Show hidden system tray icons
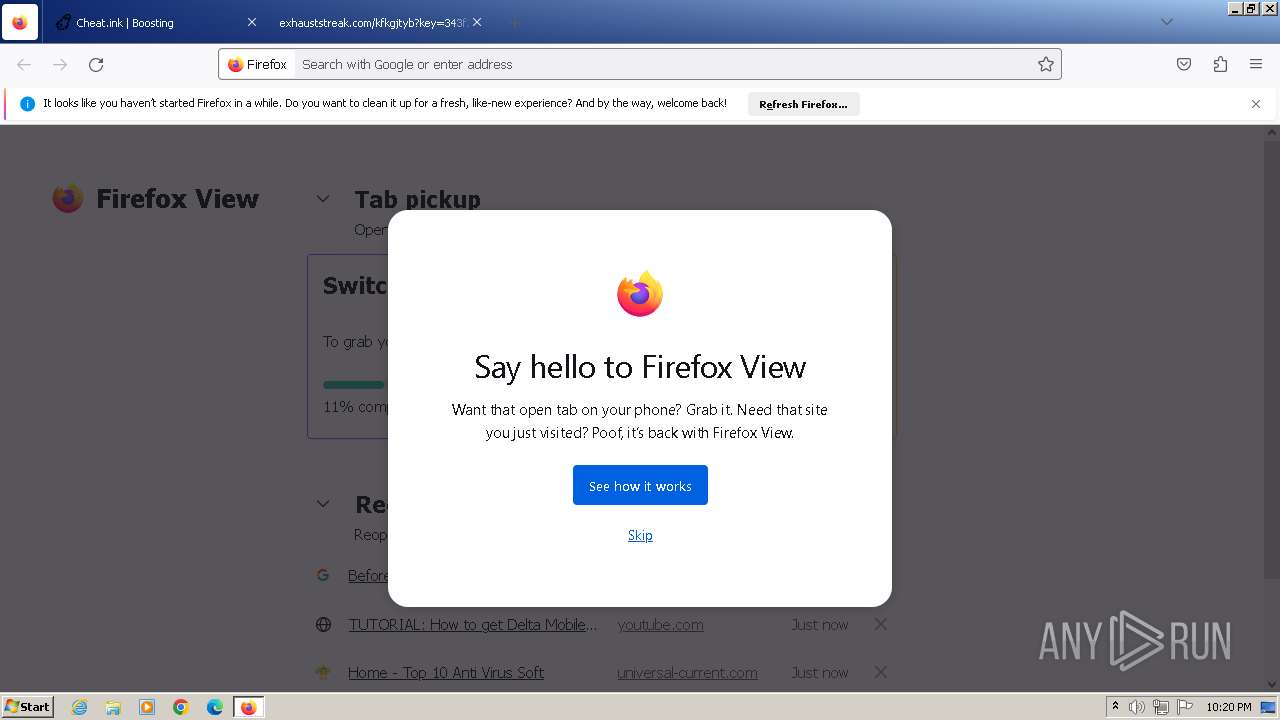The width and height of the screenshot is (1280, 720). [x=1115, y=707]
